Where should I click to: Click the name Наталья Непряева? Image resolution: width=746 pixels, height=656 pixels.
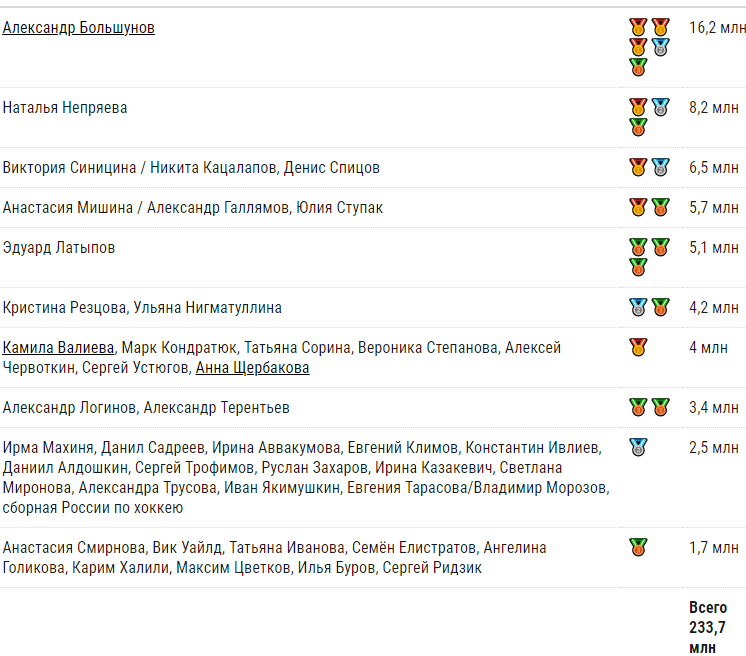click(65, 108)
